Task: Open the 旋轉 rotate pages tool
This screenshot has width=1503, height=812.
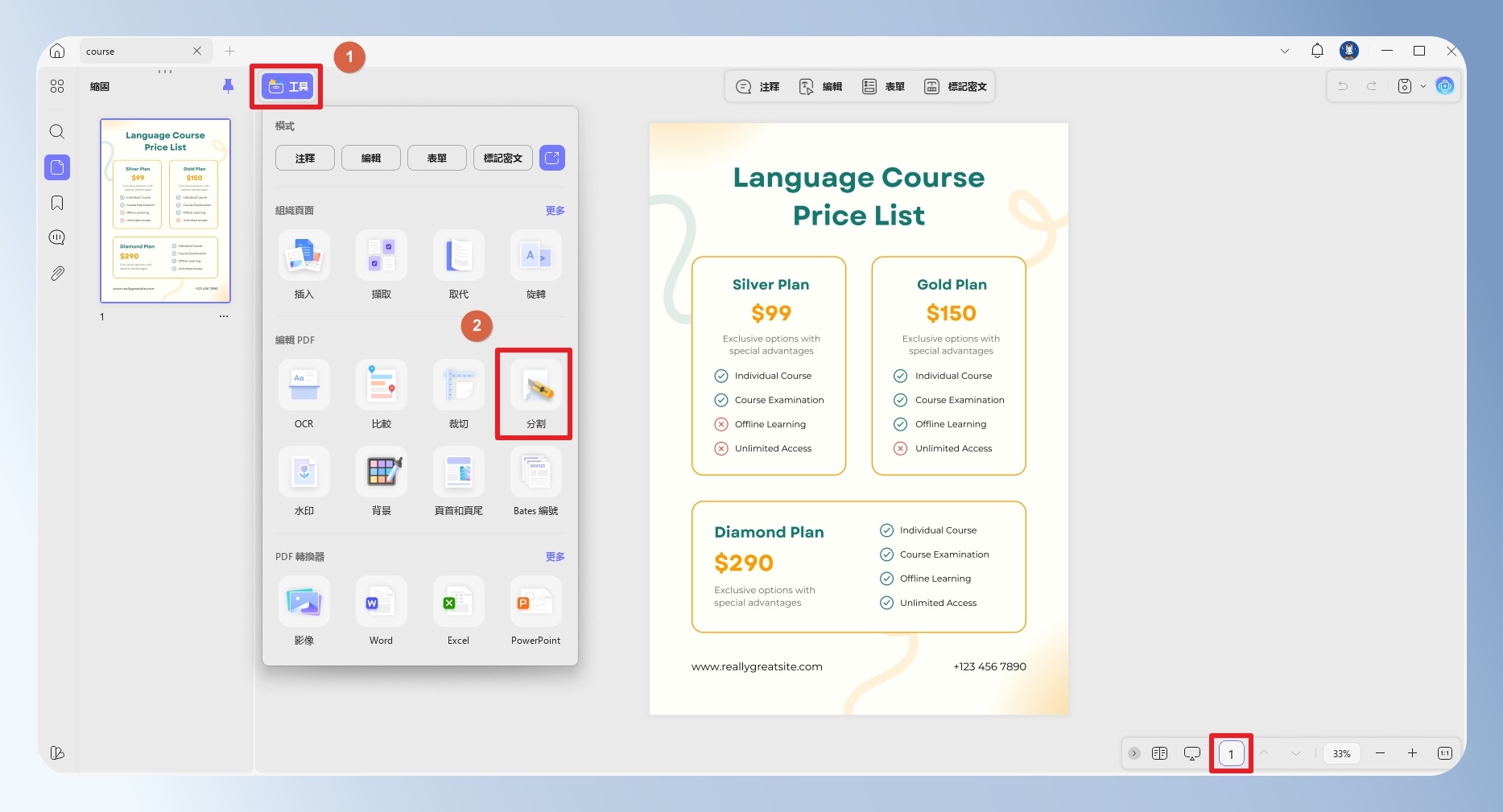Action: pos(535,265)
